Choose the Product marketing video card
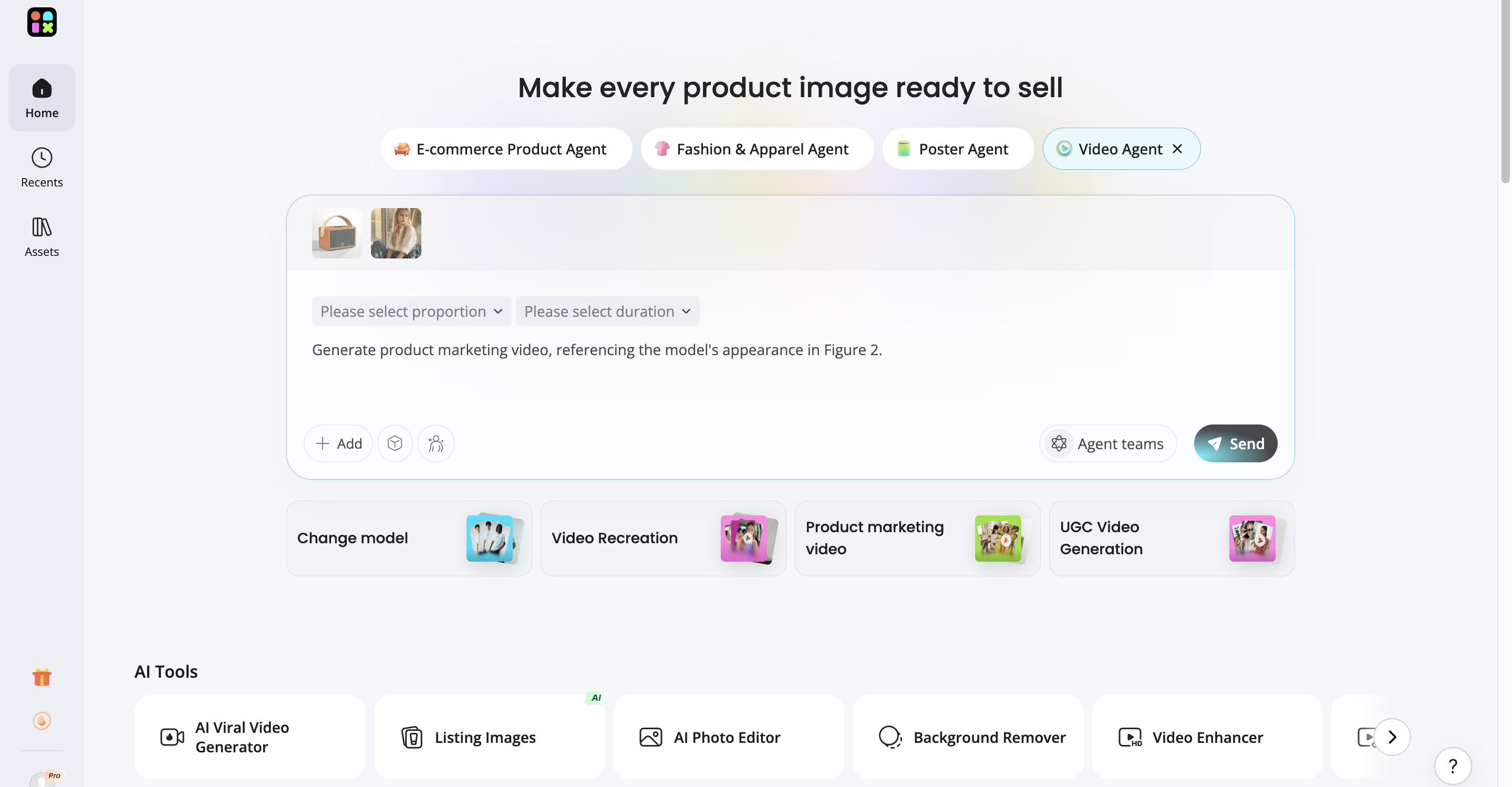The width and height of the screenshot is (1512, 787). 917,538
